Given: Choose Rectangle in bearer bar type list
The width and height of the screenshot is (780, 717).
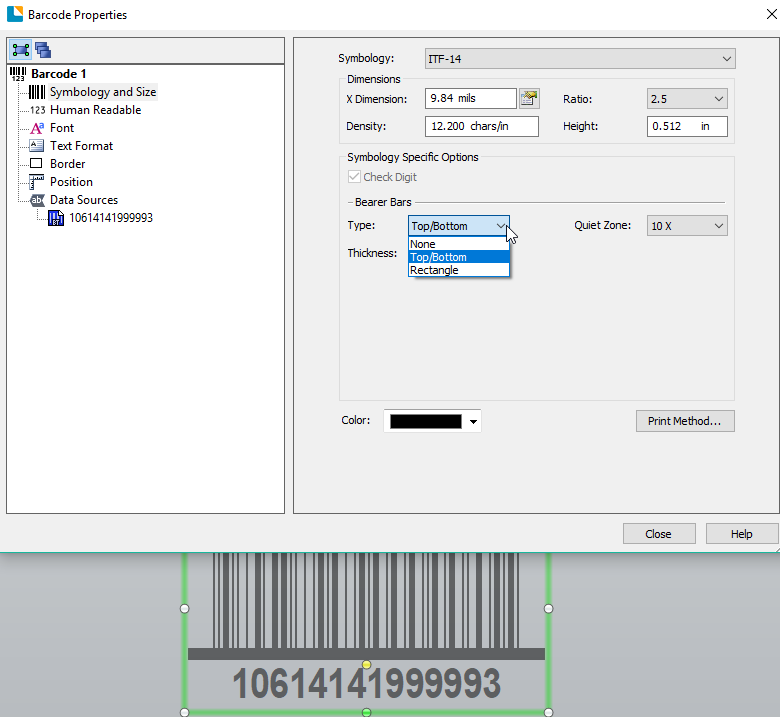Looking at the screenshot, I should 459,270.
